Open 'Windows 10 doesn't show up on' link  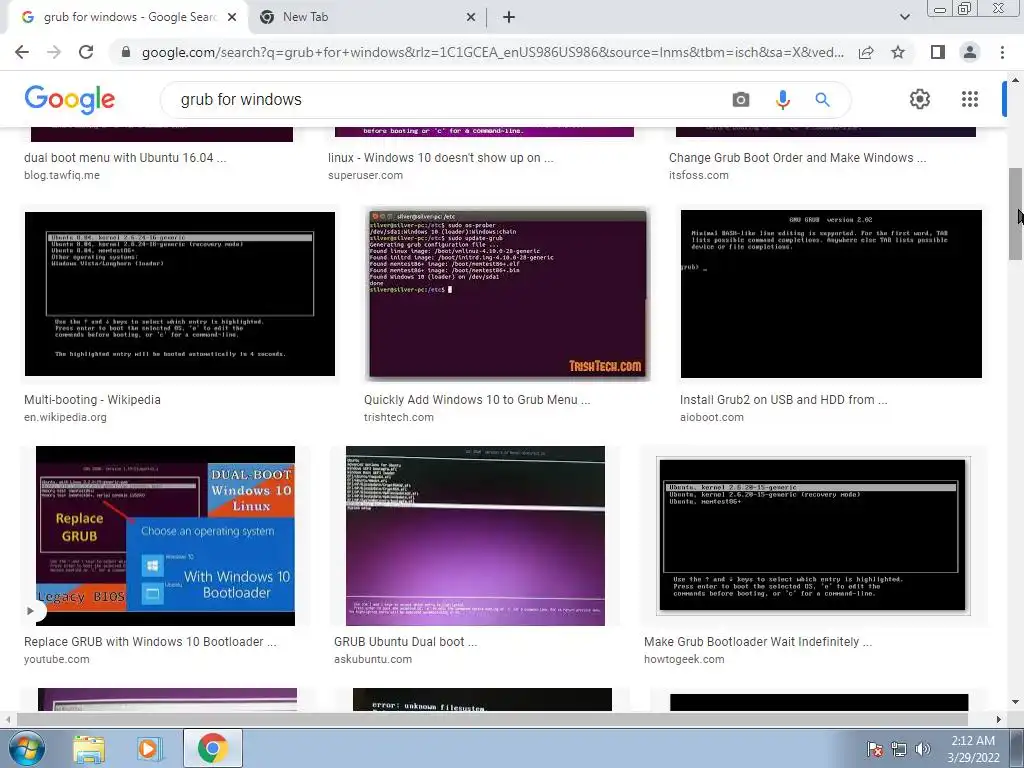coord(441,158)
